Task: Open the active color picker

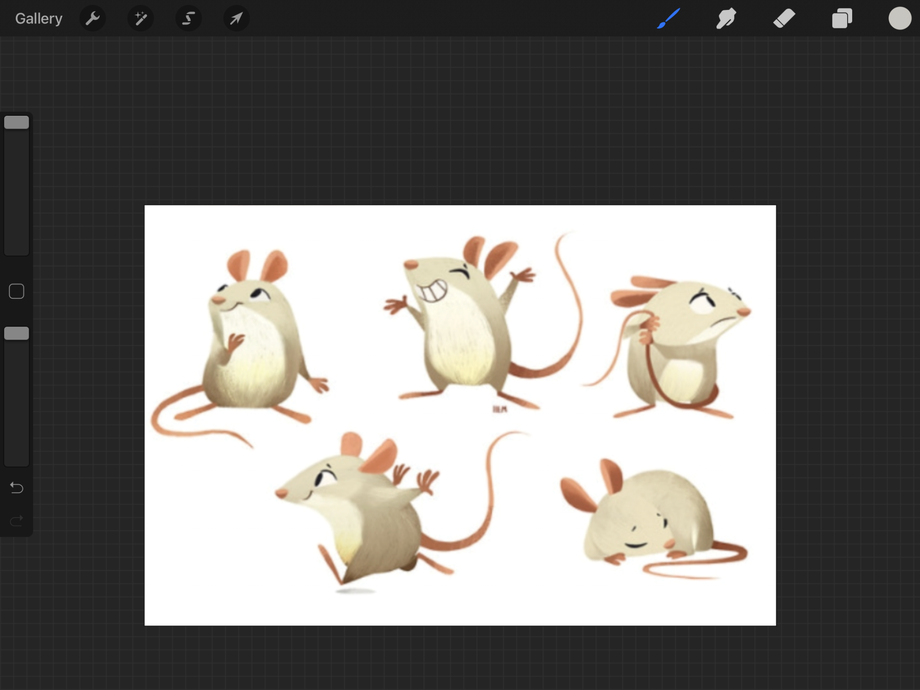Action: pyautogui.click(x=899, y=18)
